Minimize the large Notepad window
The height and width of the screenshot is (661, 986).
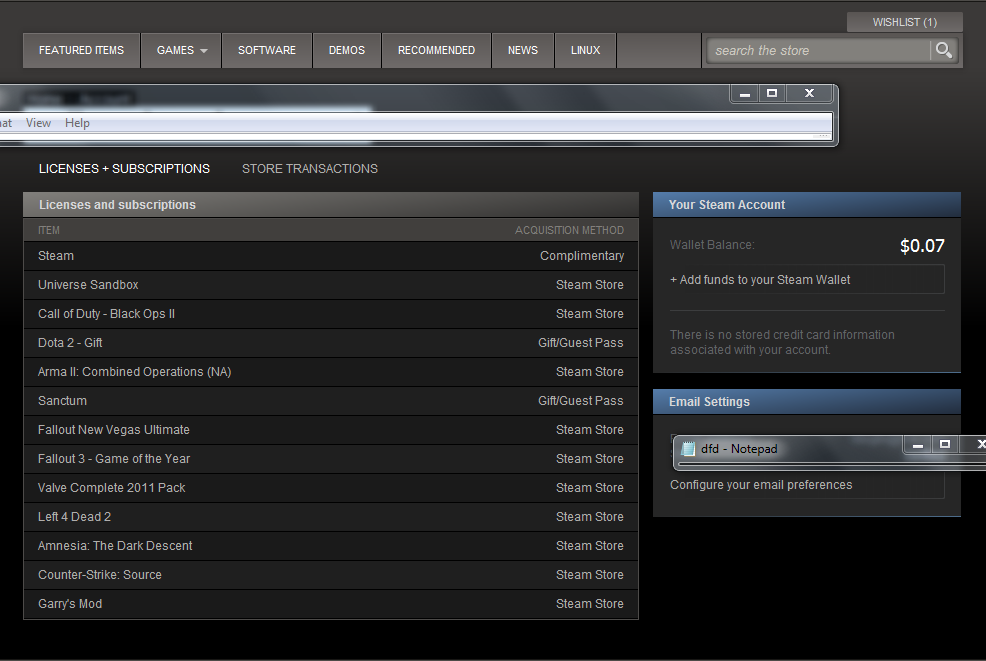(x=745, y=93)
